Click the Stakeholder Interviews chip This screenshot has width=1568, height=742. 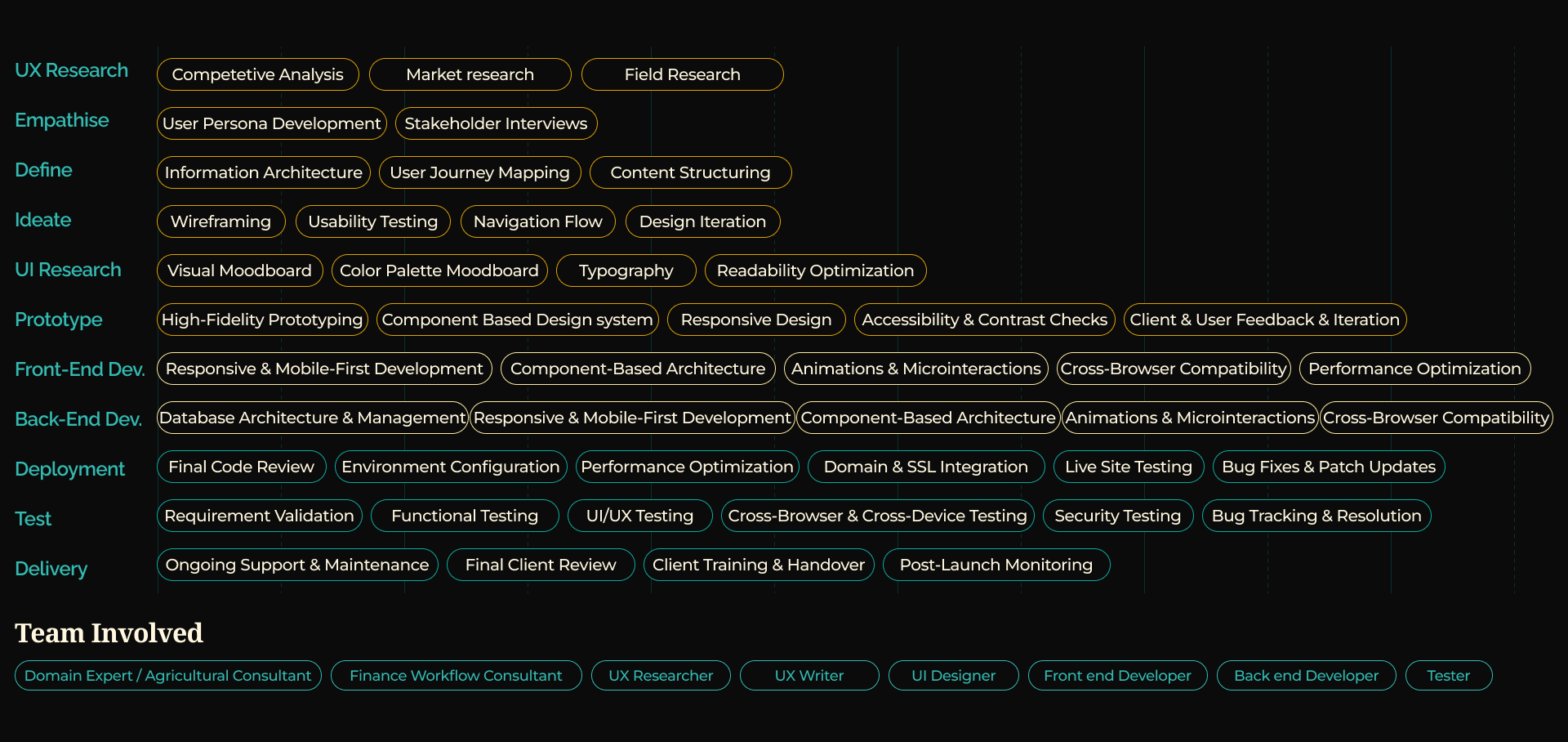(x=496, y=123)
